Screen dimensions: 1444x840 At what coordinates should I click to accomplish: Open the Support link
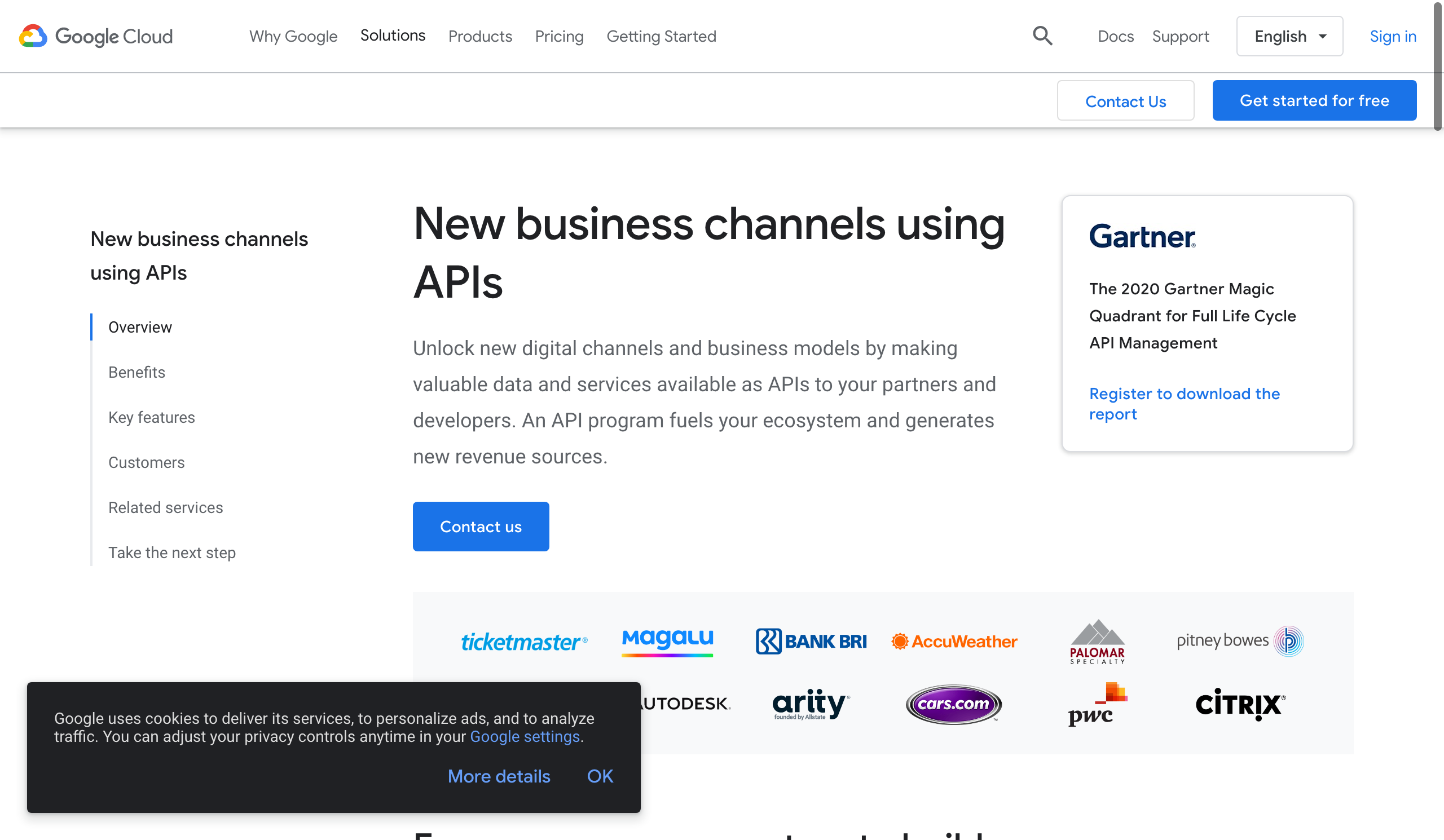point(1181,36)
